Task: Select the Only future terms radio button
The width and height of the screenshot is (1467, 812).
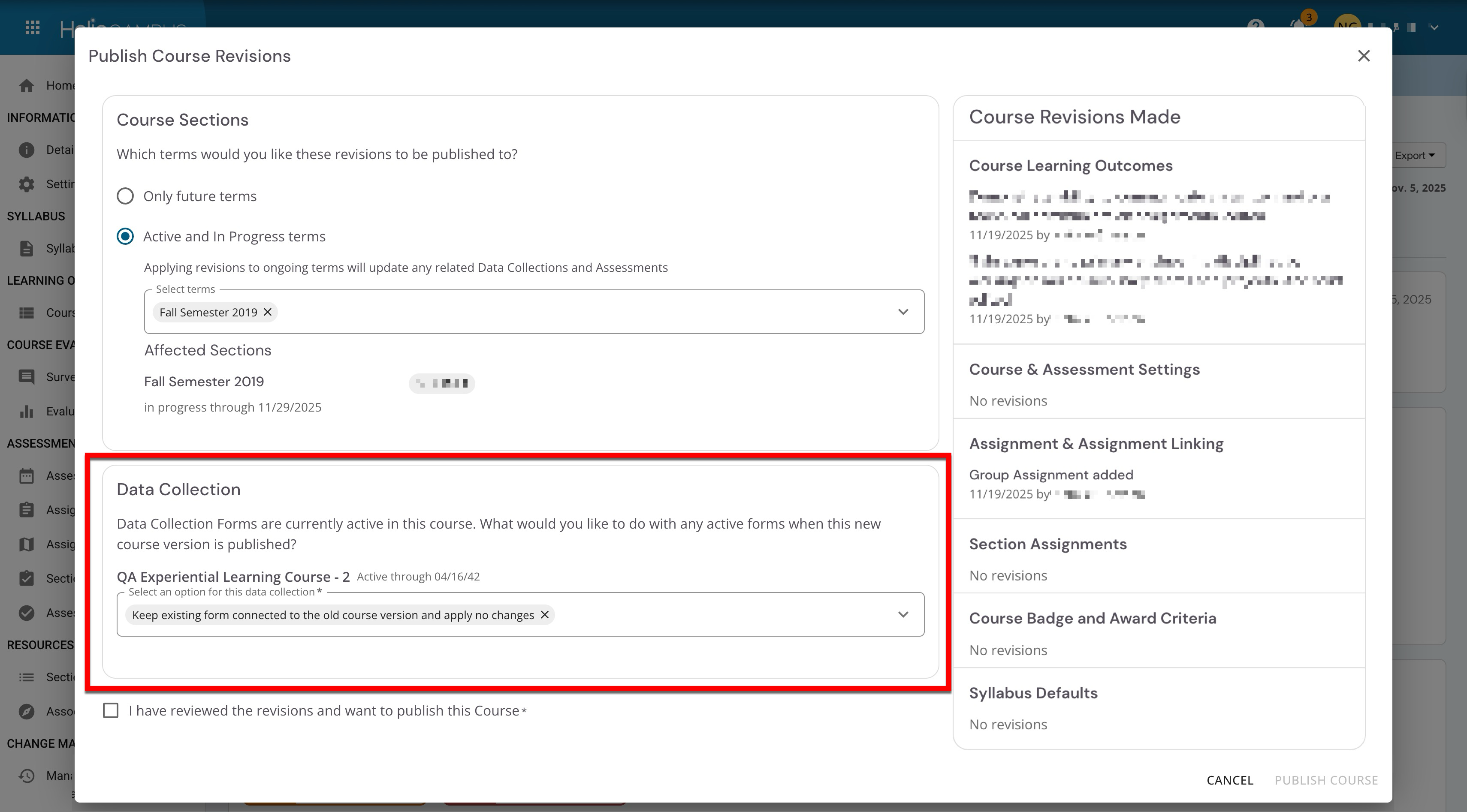Action: tap(125, 196)
